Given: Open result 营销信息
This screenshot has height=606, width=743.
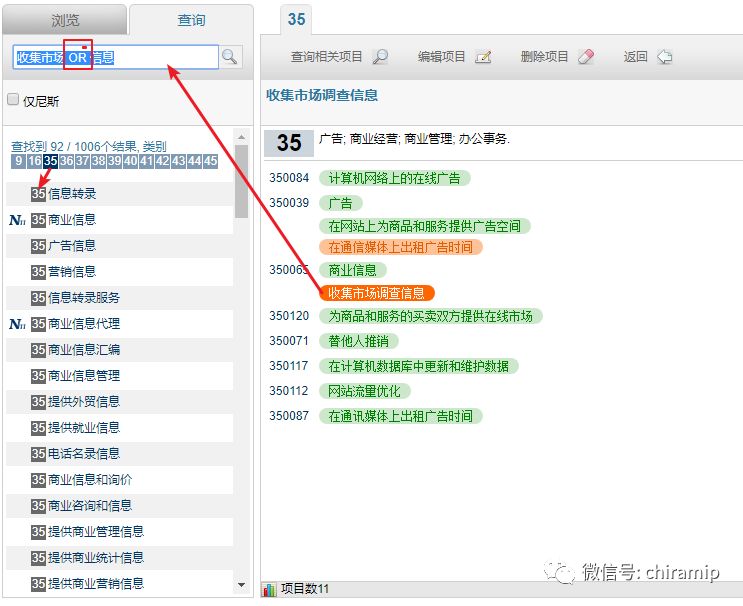Looking at the screenshot, I should 72,272.
